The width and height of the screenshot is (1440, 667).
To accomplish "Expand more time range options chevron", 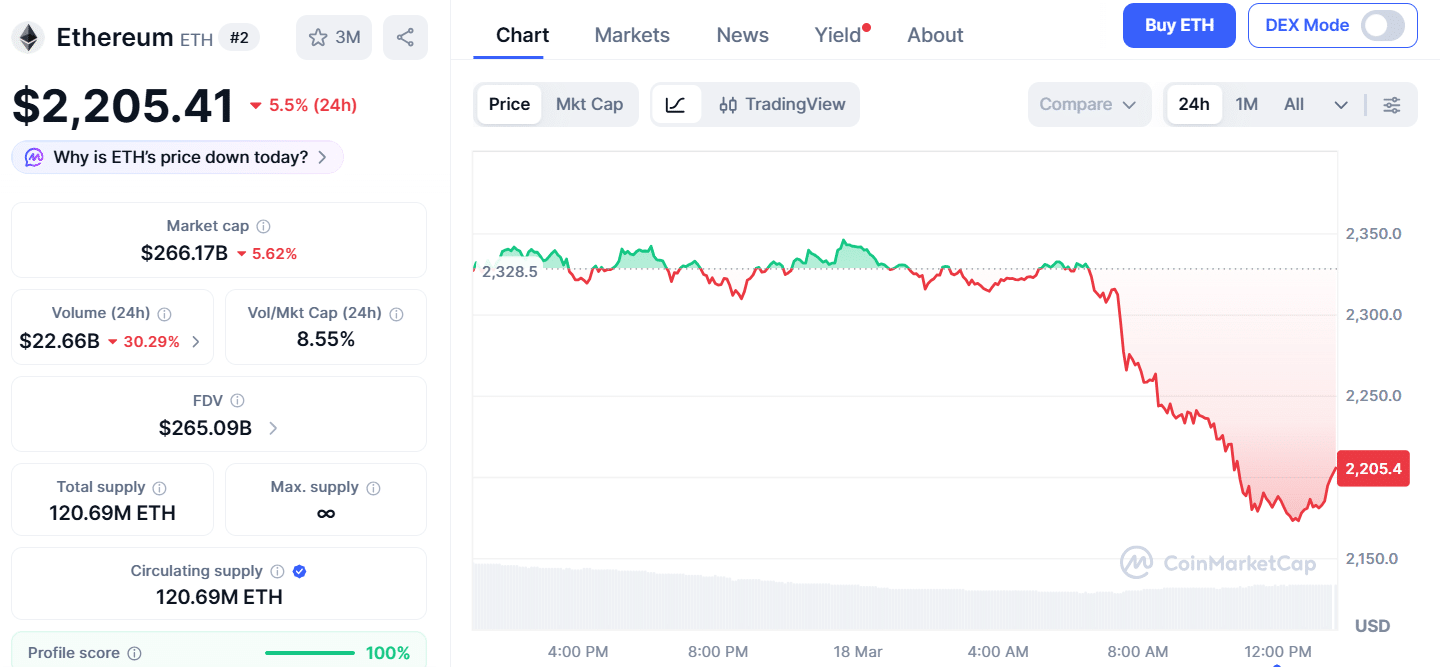I will point(1341,105).
